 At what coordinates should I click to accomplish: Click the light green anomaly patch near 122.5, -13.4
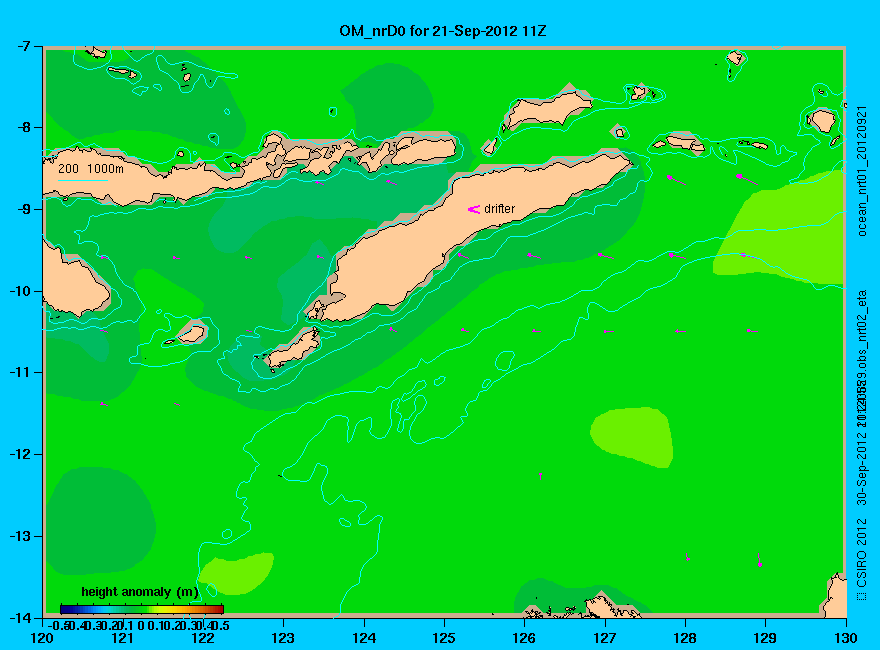(237, 573)
